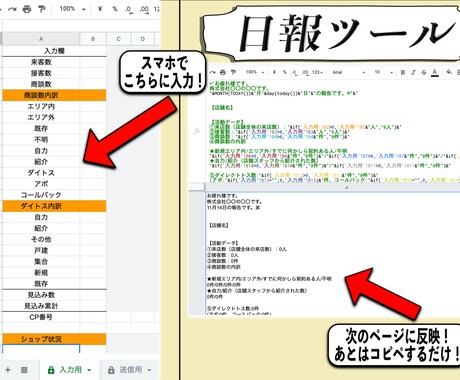The width and height of the screenshot is (460, 380).
Task: Open the text color picker
Action: point(435,72)
